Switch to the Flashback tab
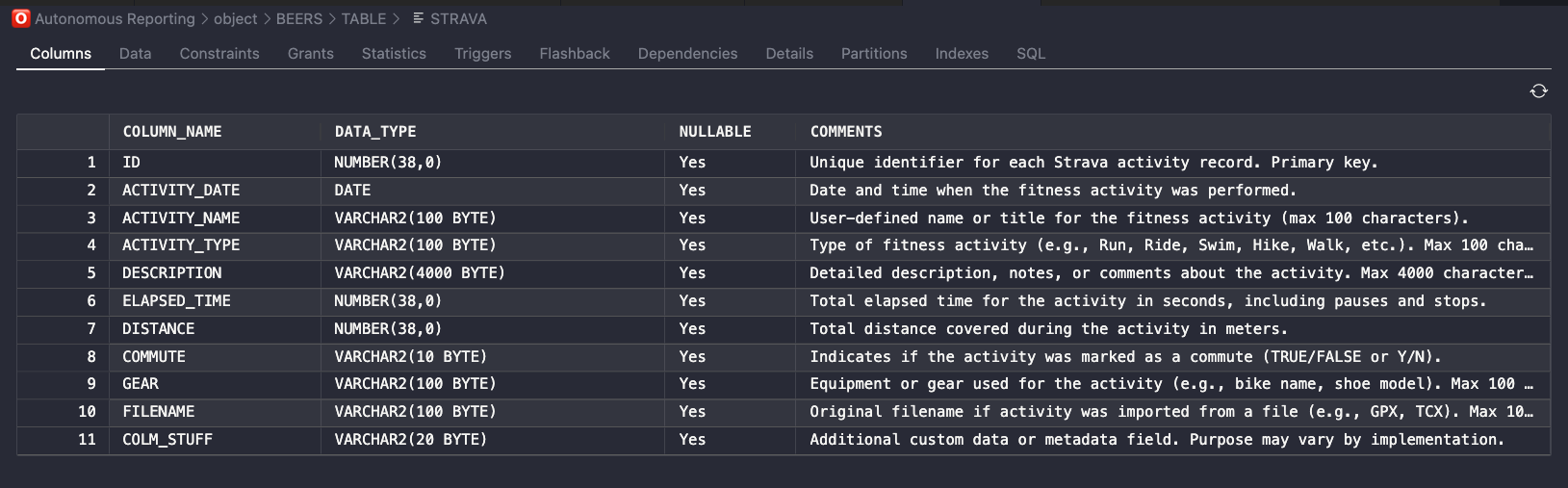This screenshot has width=1568, height=488. 575,54
